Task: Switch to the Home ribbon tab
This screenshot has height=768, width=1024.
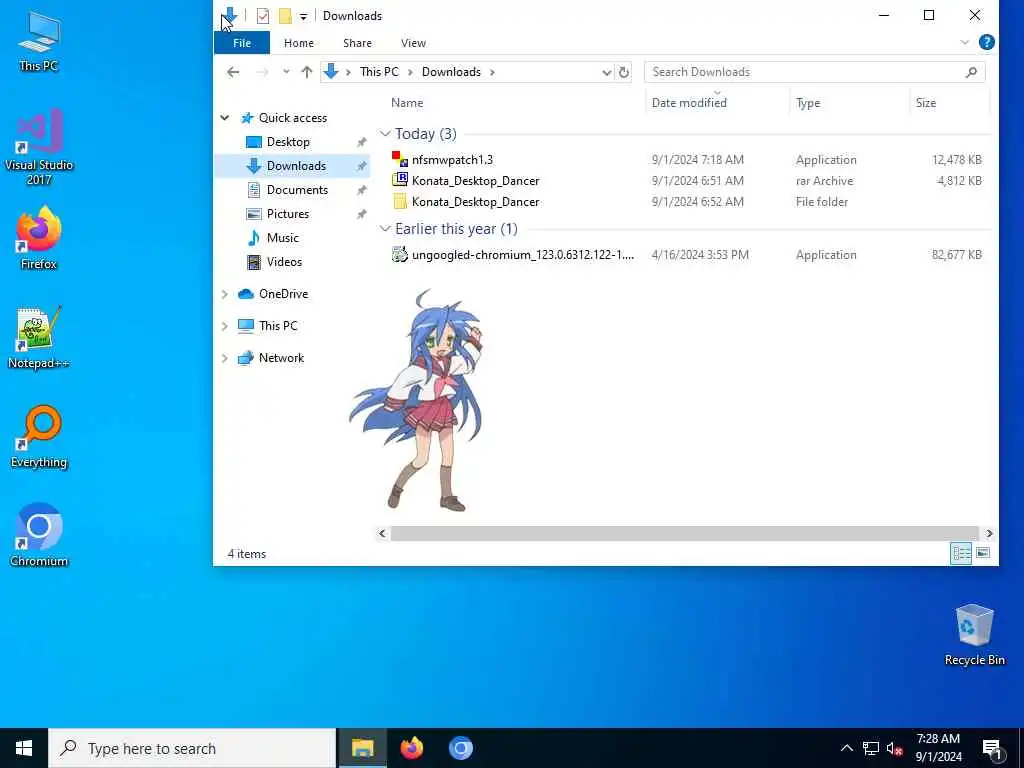Action: tap(298, 43)
